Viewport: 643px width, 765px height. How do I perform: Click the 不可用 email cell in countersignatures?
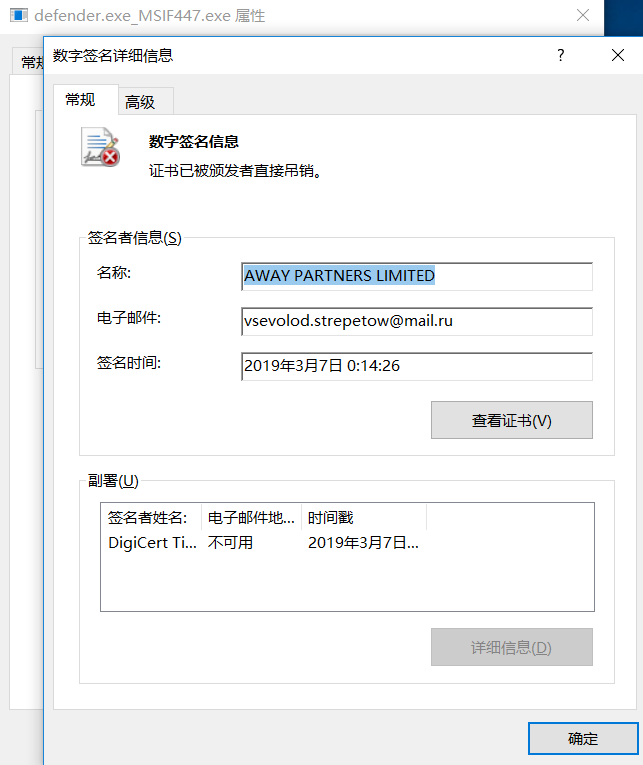click(230, 543)
